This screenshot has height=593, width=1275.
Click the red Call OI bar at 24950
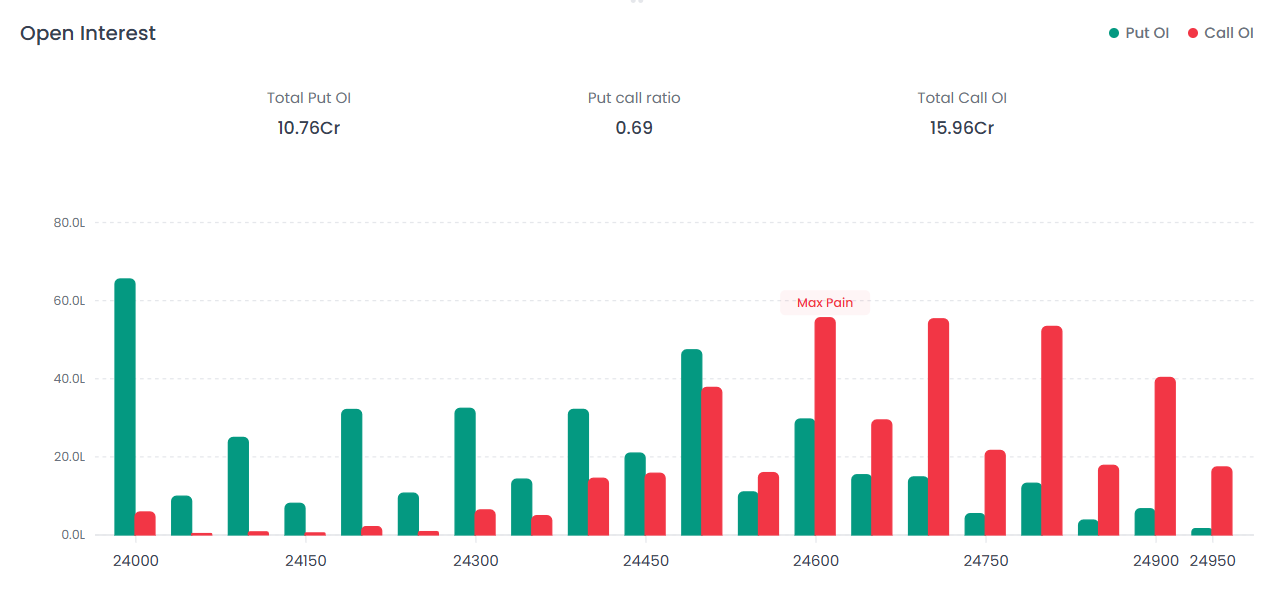pyautogui.click(x=1222, y=501)
